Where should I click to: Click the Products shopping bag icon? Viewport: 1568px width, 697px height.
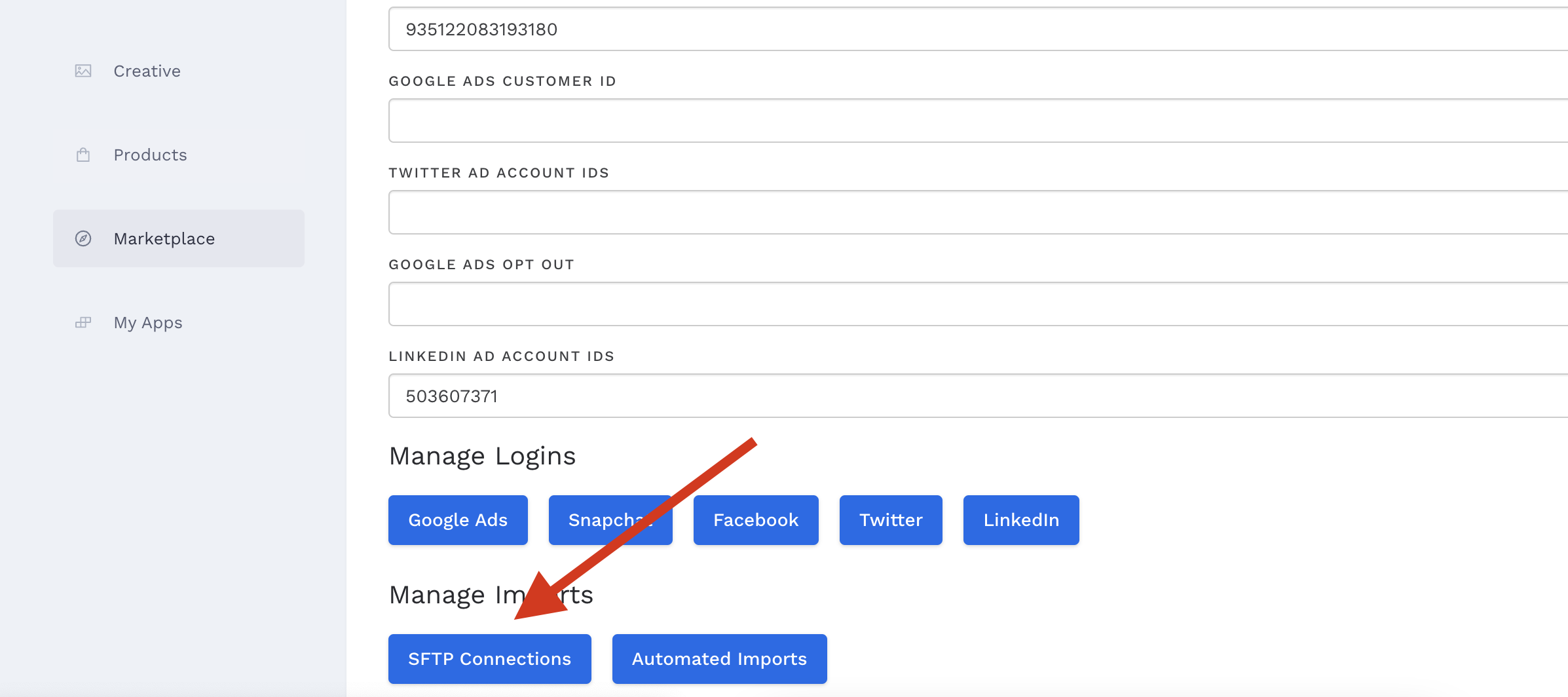point(83,155)
